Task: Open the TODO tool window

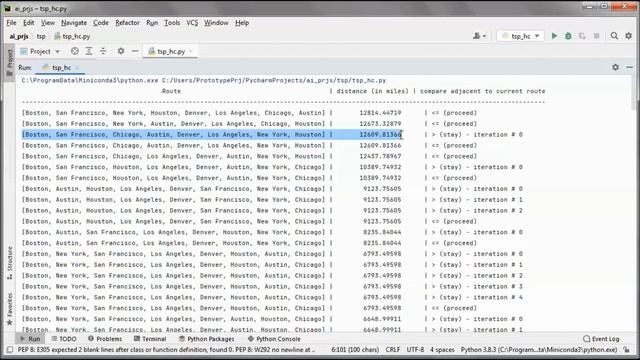Action: coord(64,339)
